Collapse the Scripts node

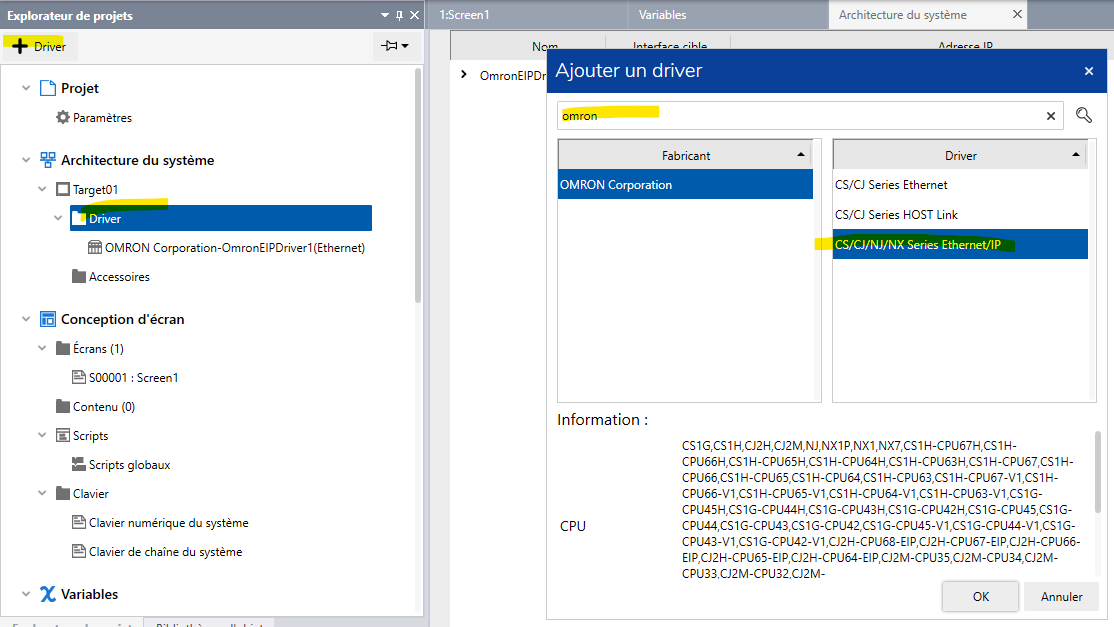tap(42, 435)
